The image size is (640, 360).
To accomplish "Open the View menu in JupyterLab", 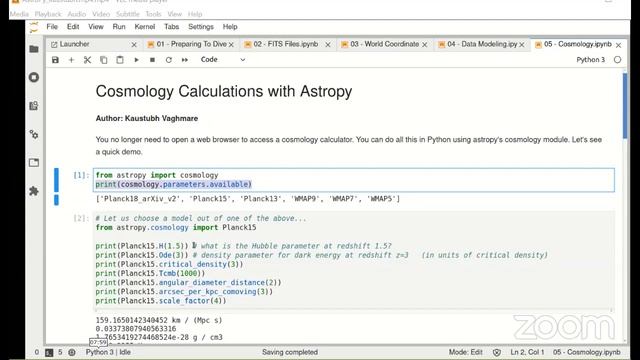I will [96, 27].
